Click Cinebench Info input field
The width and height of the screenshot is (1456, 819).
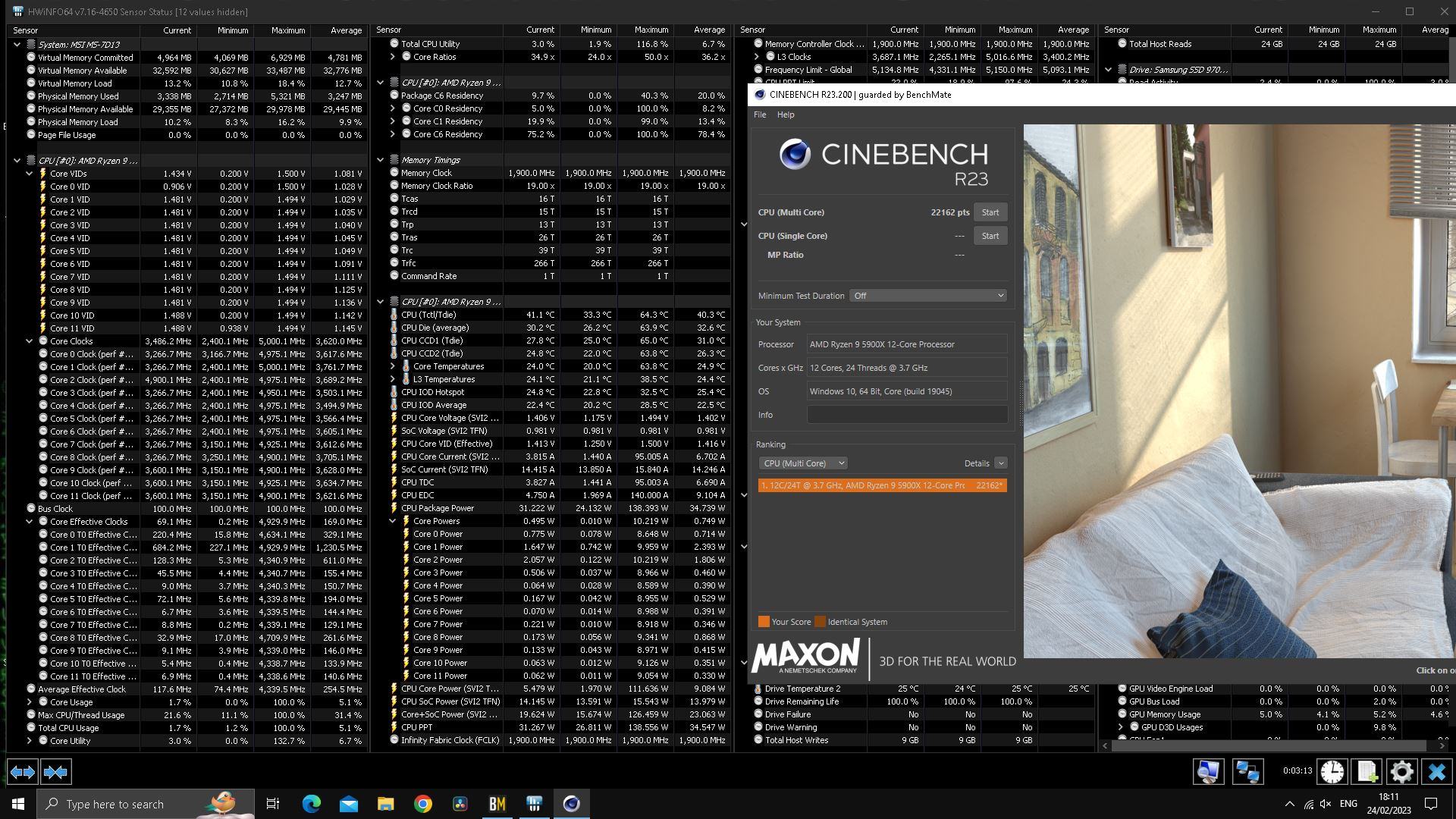[907, 415]
